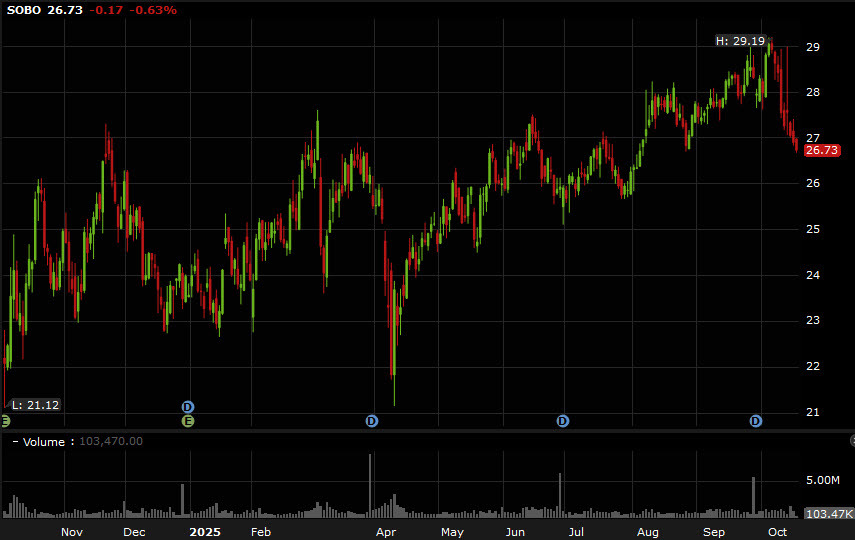Screen dimensions: 855x540
Task: Click the dividend marker near July
Action: [563, 421]
